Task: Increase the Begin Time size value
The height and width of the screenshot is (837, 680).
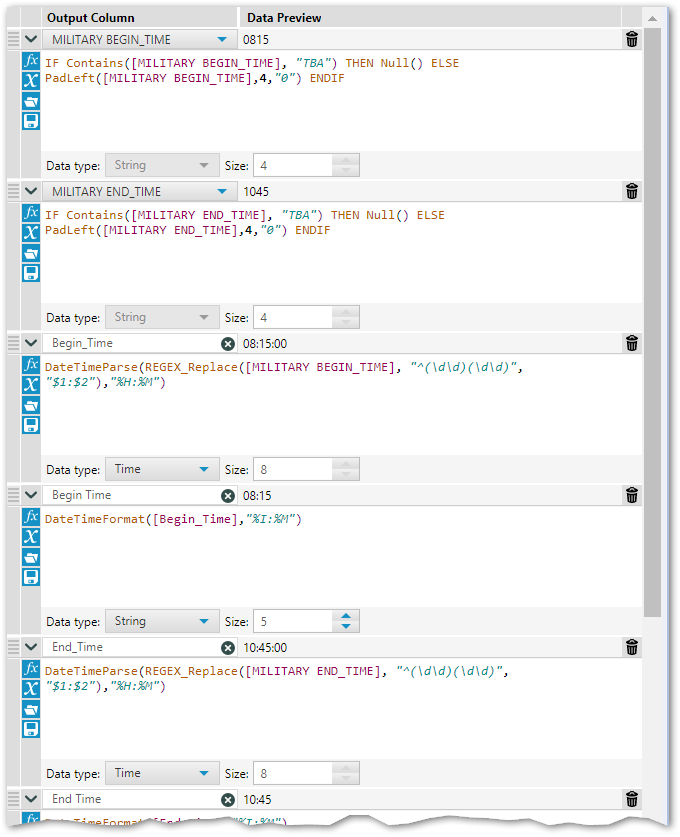Action: click(x=346, y=616)
